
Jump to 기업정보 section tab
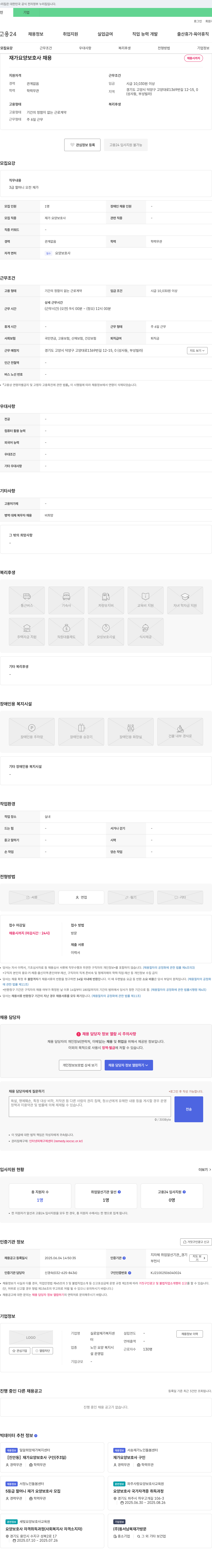203,48
